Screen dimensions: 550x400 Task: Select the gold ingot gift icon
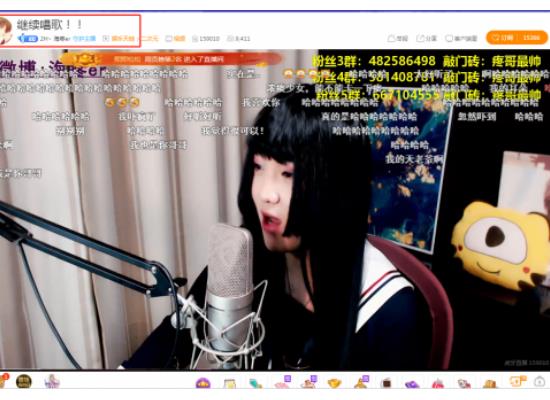(x=334, y=383)
